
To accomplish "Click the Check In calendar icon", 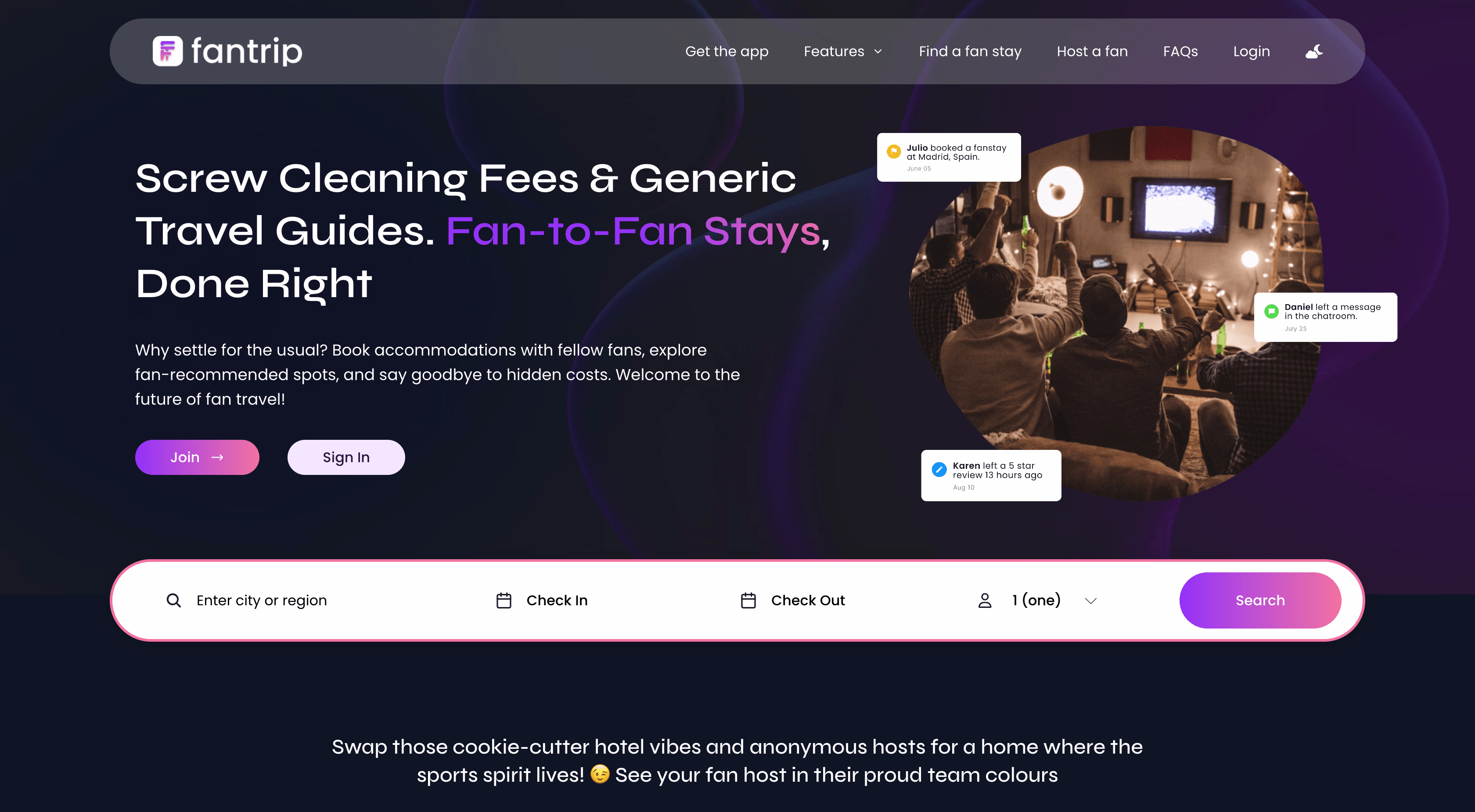I will [504, 600].
